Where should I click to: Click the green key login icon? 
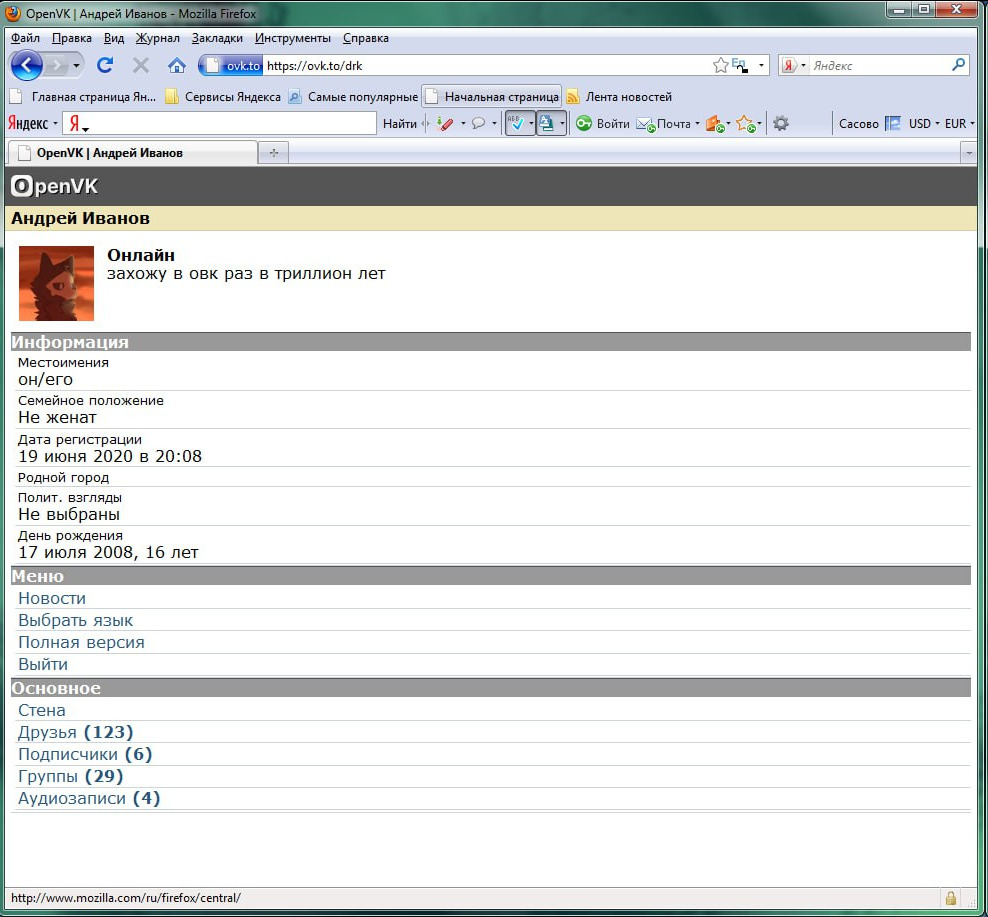click(x=583, y=124)
